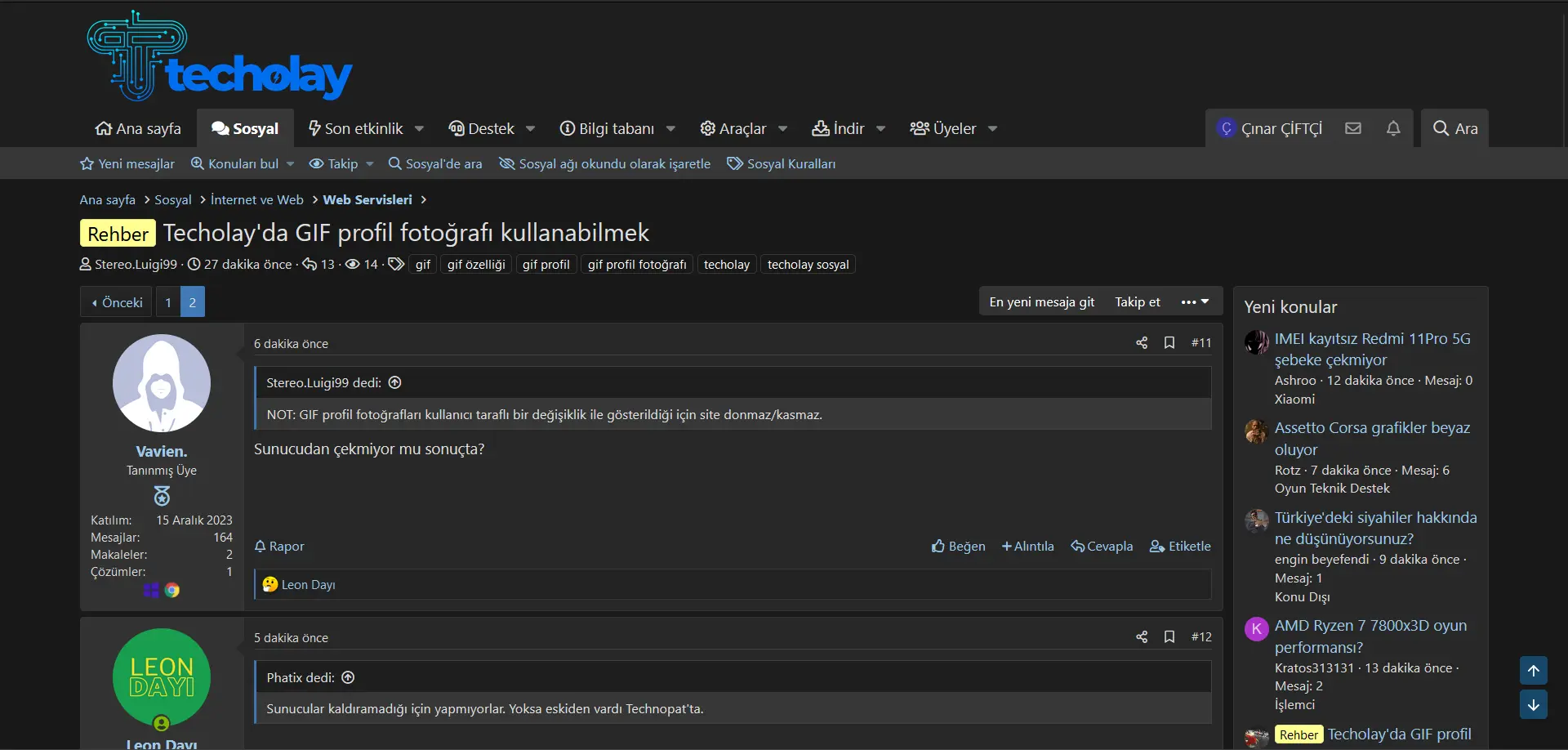This screenshot has width=1568, height=750.
Task: Expand the Araçlar dropdown arrow
Action: tap(782, 129)
